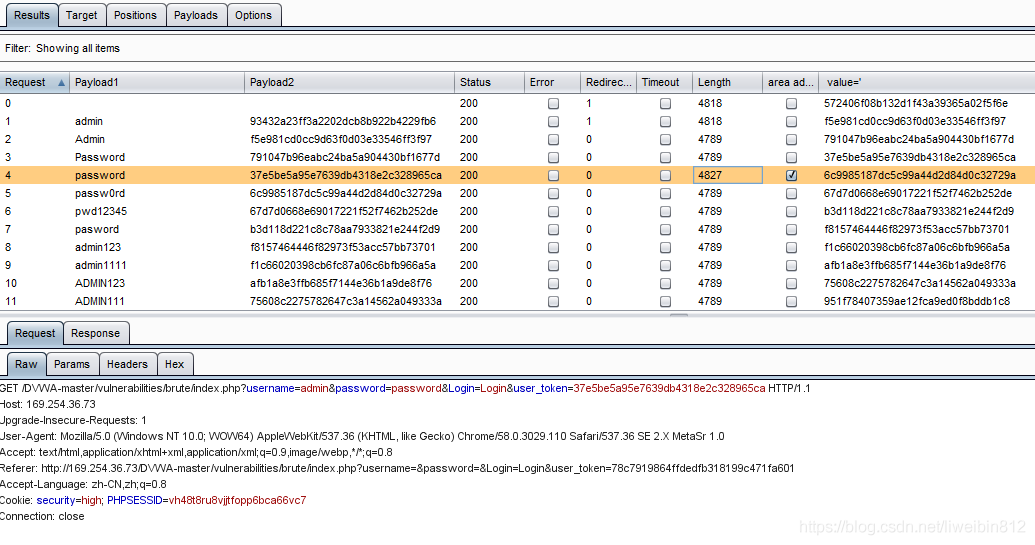Screen dimensions: 1035x545
Task: Switch to Headers view tab
Action: [127, 364]
